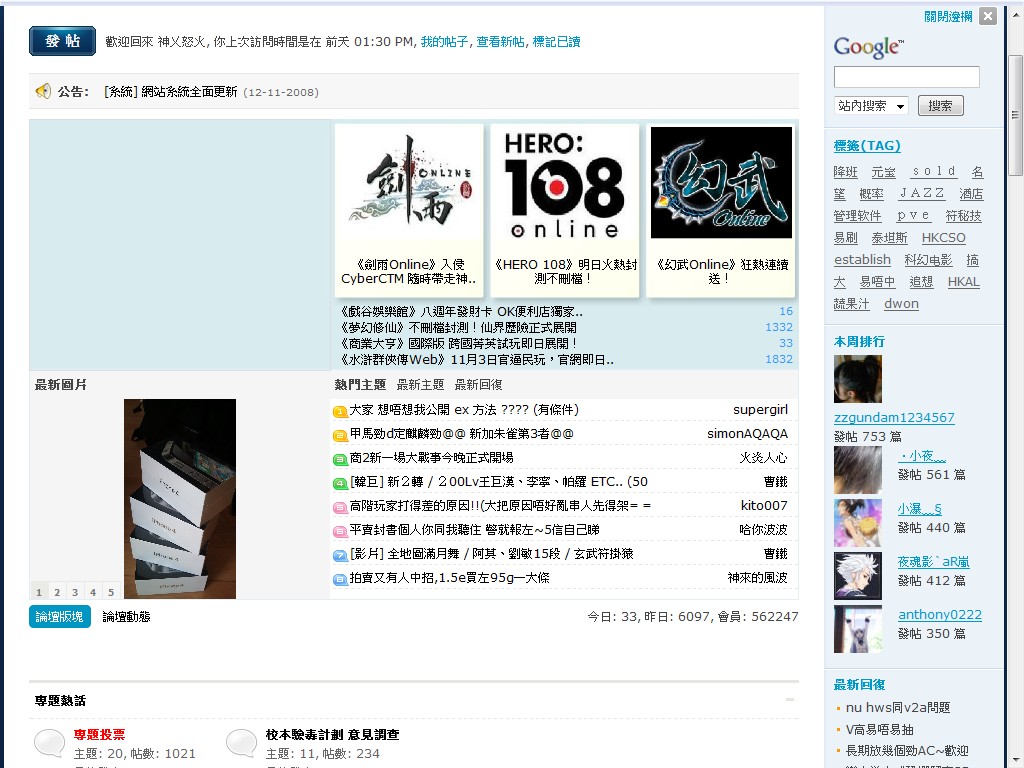Open the 專題投票 forum link
The height and width of the screenshot is (768, 1024).
point(99,735)
